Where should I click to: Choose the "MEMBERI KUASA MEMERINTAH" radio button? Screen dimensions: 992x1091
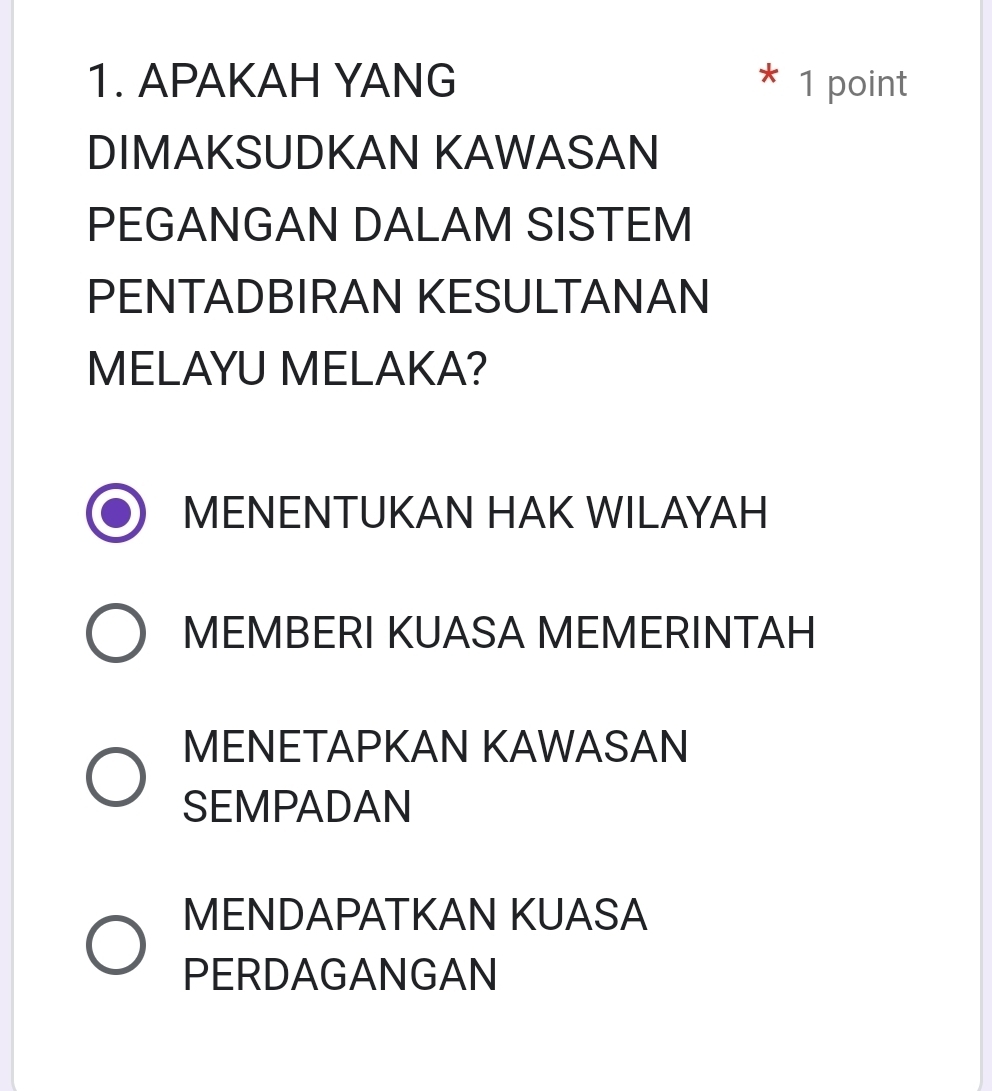click(x=116, y=633)
